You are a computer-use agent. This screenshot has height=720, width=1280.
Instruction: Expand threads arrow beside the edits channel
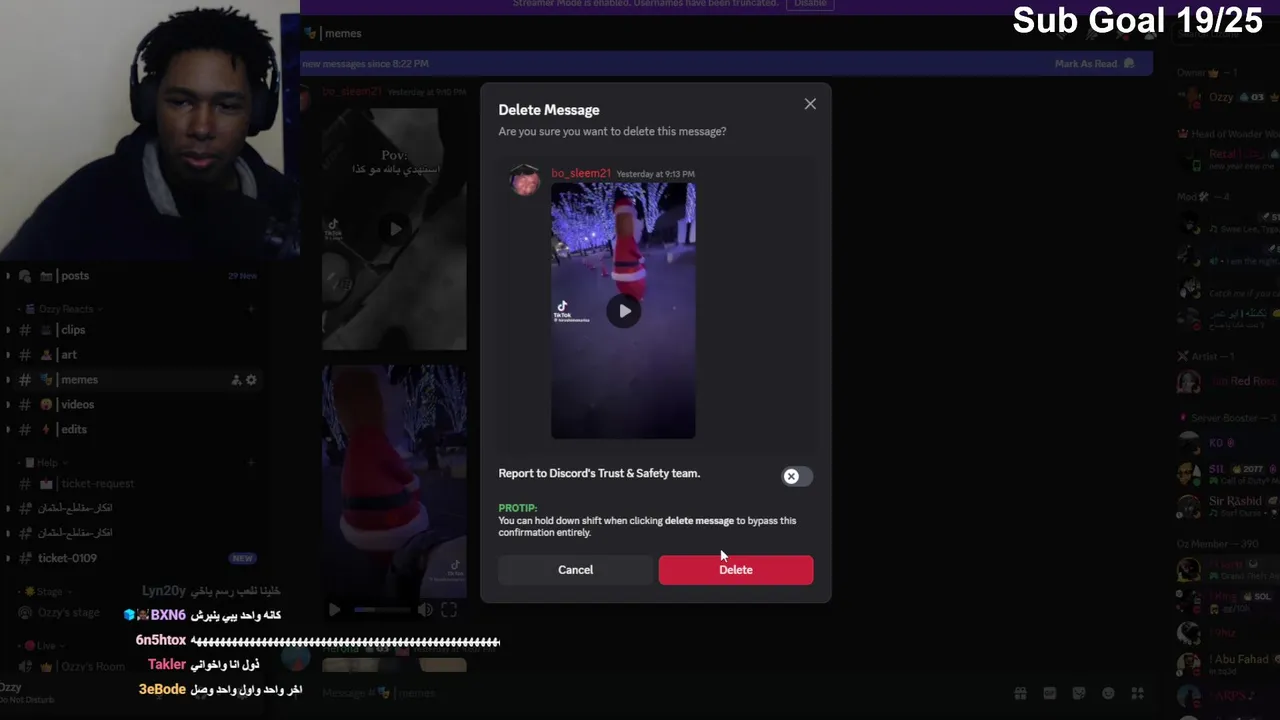pyautogui.click(x=8, y=430)
